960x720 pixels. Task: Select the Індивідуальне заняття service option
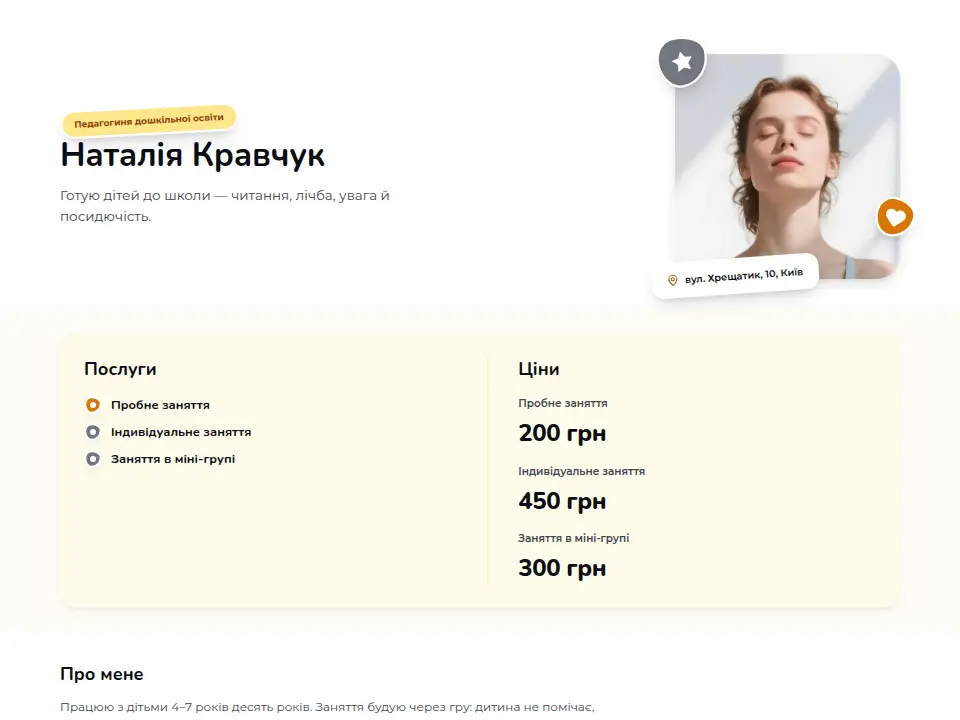pos(168,432)
